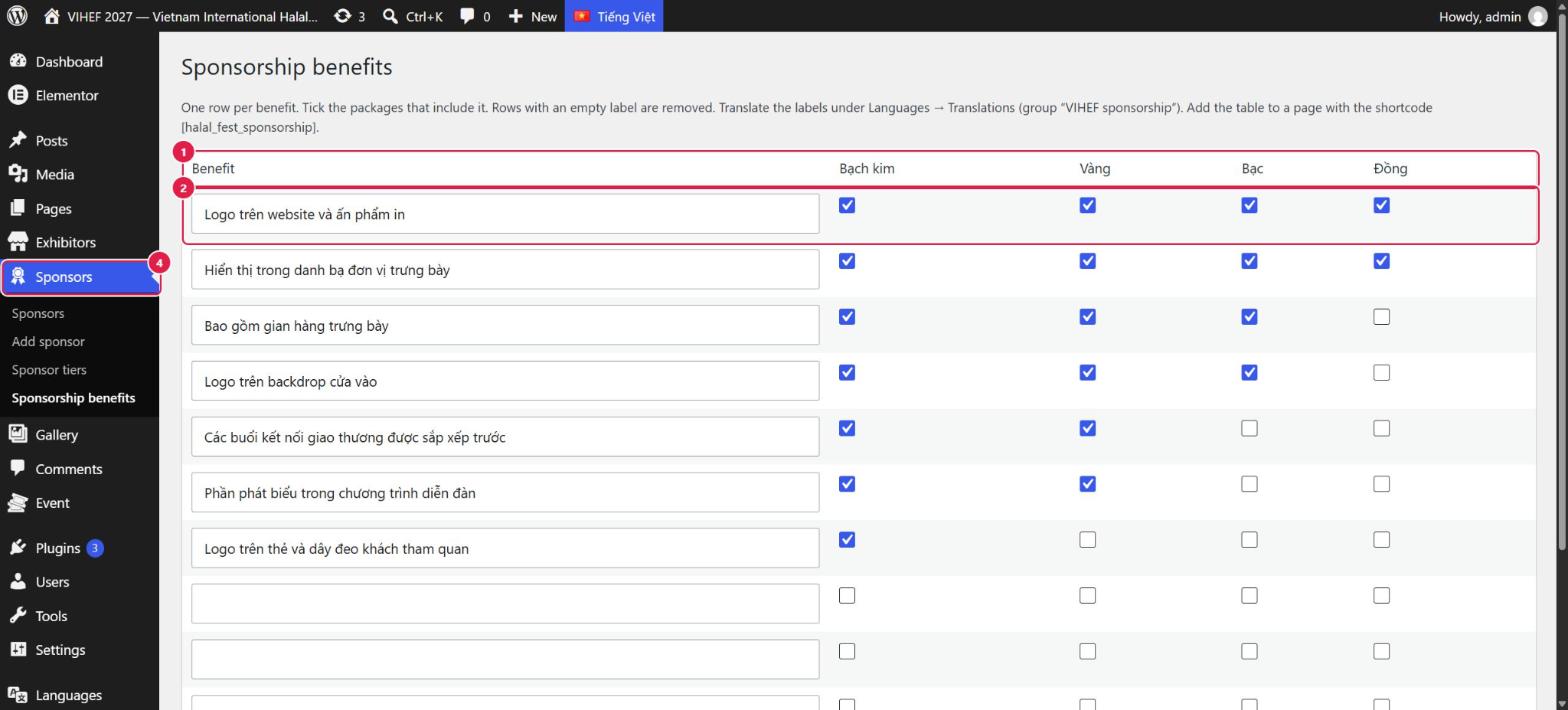
Task: Click the Plugins plug icon
Action: 17,548
